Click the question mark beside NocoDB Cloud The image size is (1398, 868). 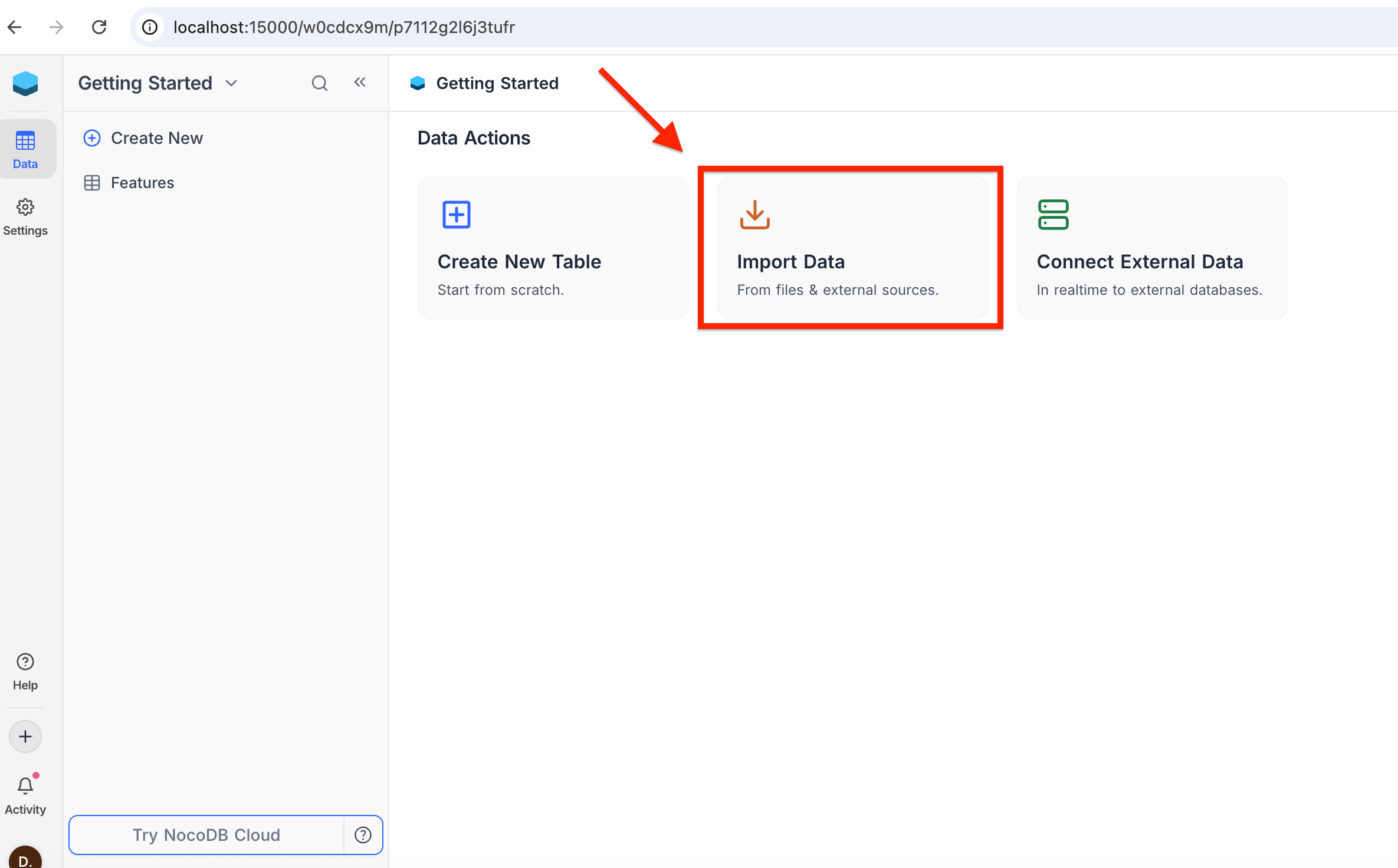click(x=363, y=835)
